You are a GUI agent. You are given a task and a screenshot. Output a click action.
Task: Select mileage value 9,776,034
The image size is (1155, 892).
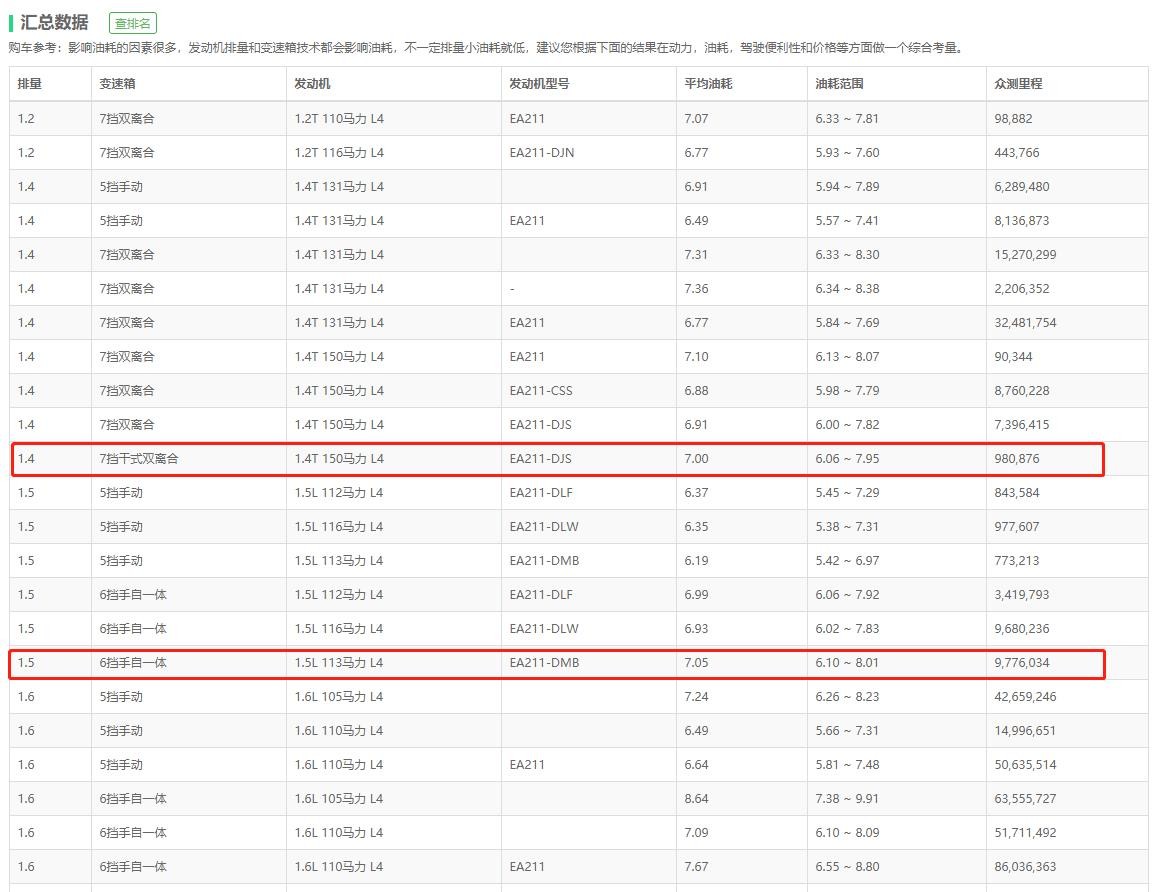(x=1022, y=663)
